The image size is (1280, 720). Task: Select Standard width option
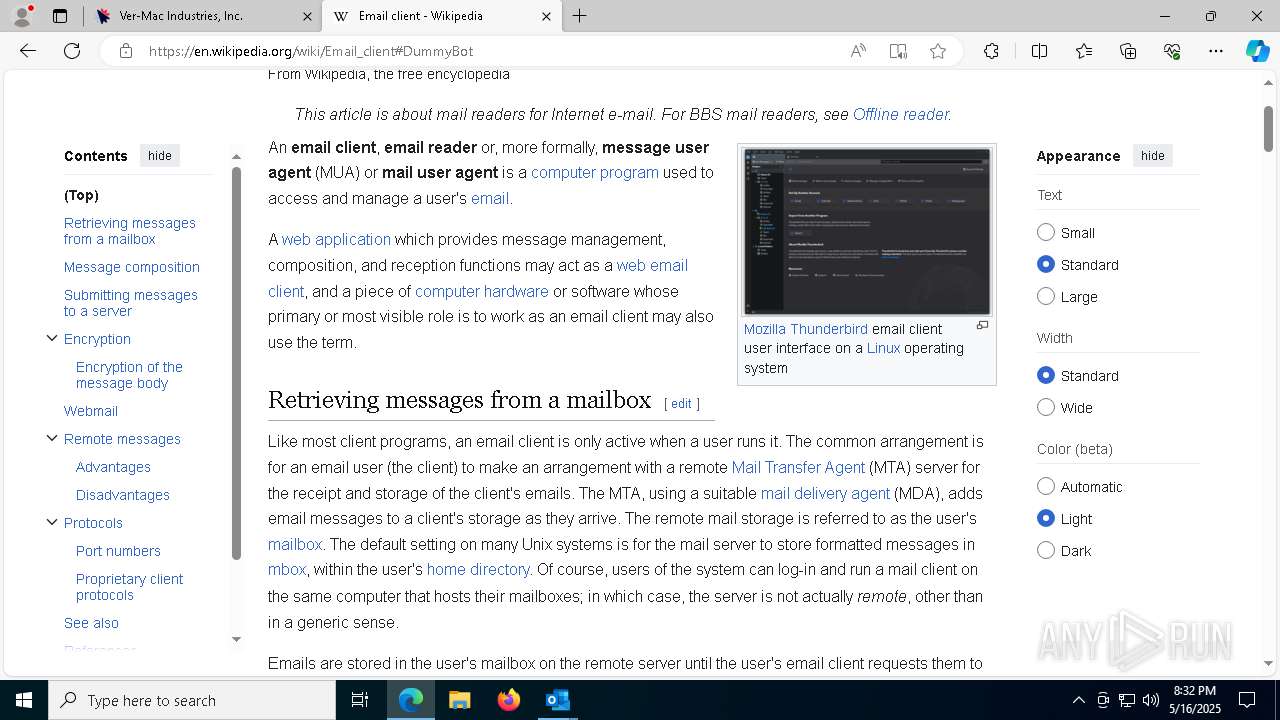pyautogui.click(x=1046, y=375)
